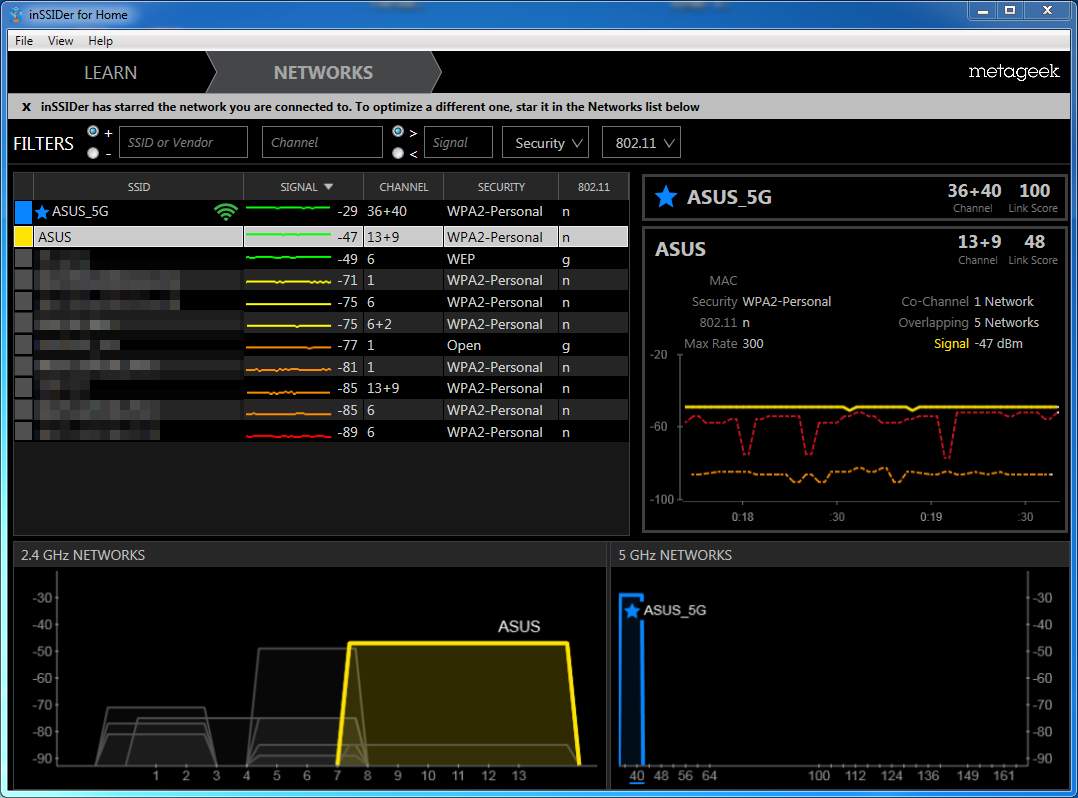Click the 5 GHz NETWORKS panel title
This screenshot has width=1078, height=798.
coord(674,555)
